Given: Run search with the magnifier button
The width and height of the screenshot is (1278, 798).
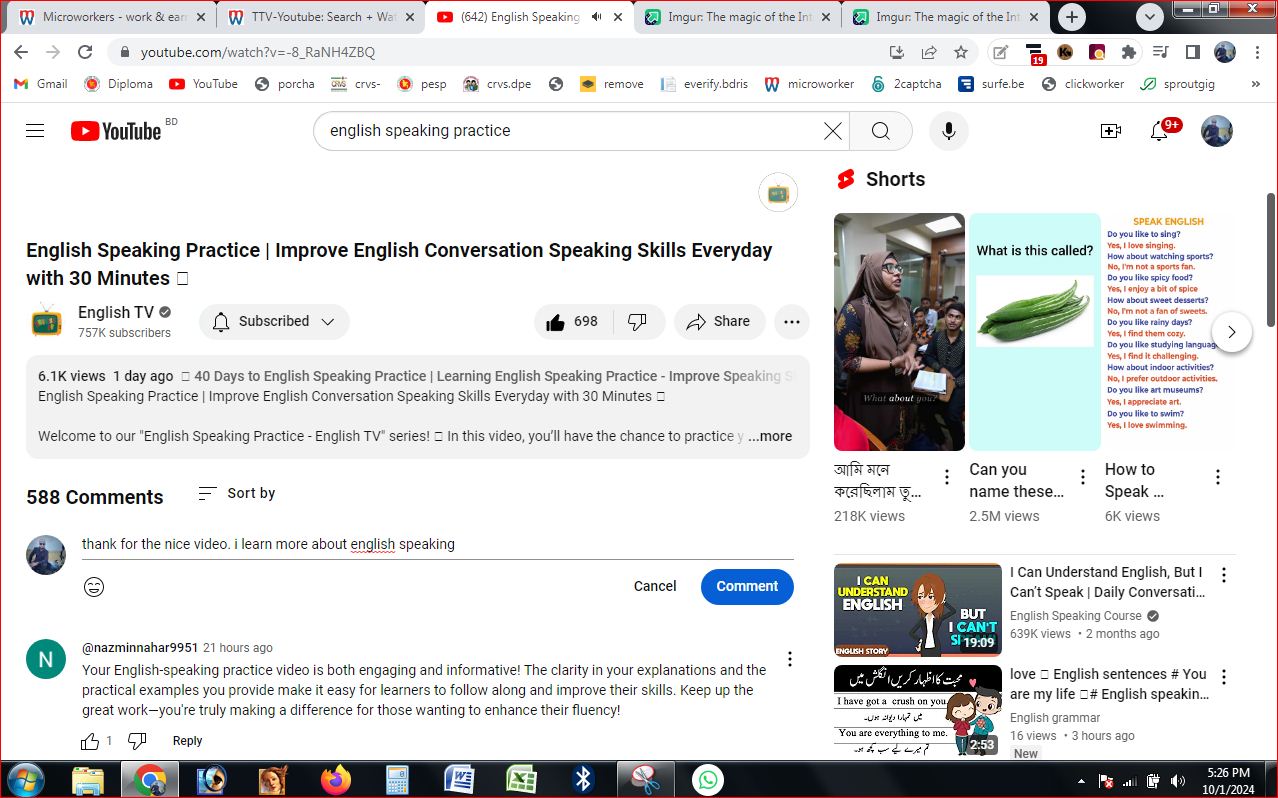Looking at the screenshot, I should point(880,131).
